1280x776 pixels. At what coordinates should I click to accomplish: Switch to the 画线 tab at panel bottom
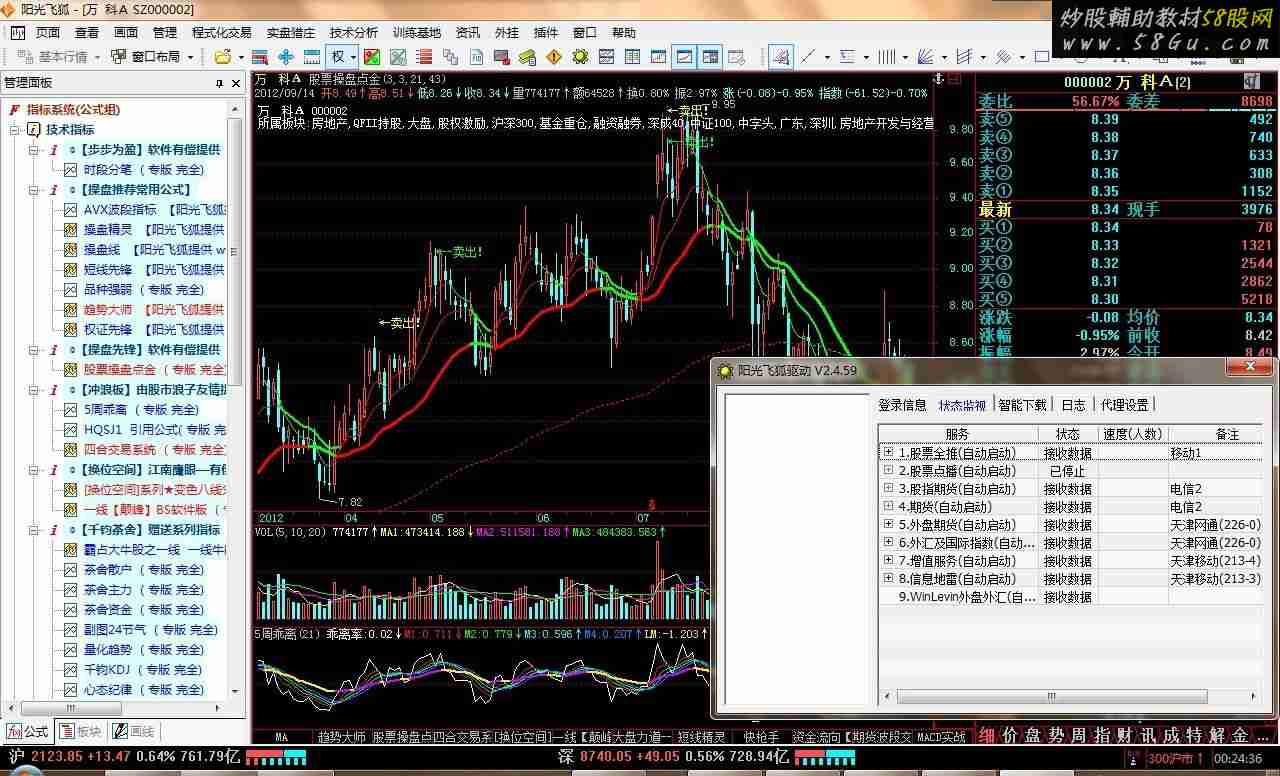[133, 731]
